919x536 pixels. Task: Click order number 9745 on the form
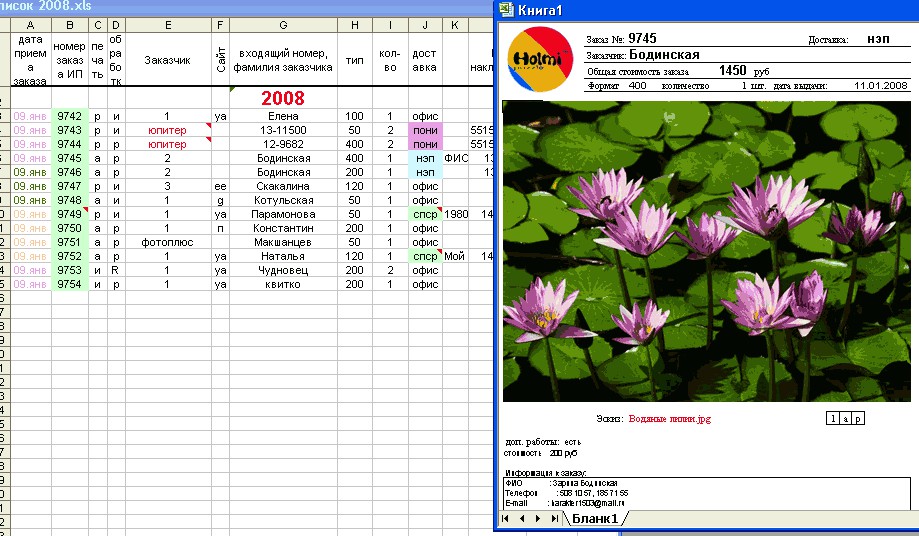point(642,39)
